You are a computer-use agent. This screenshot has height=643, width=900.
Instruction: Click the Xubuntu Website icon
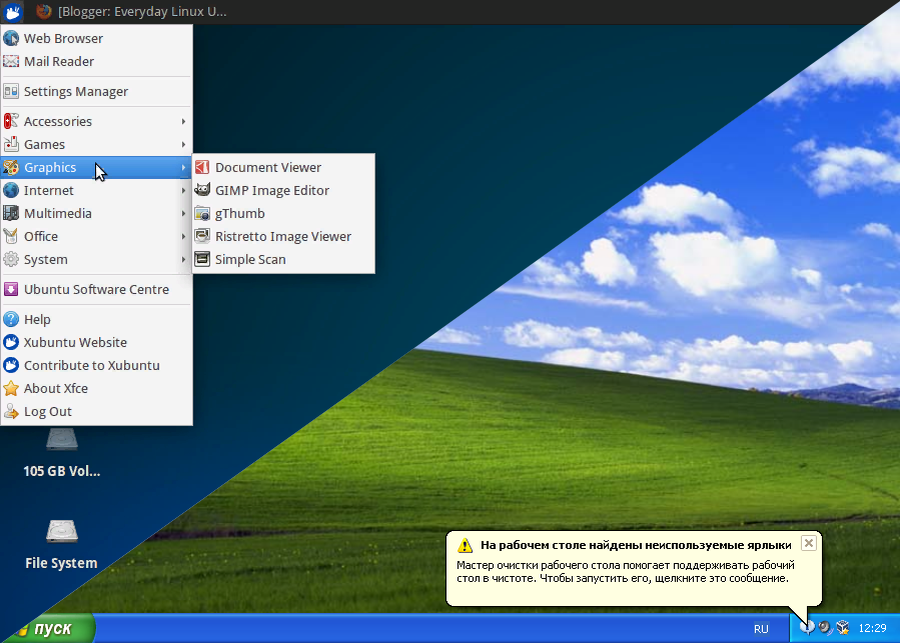click(x=11, y=342)
